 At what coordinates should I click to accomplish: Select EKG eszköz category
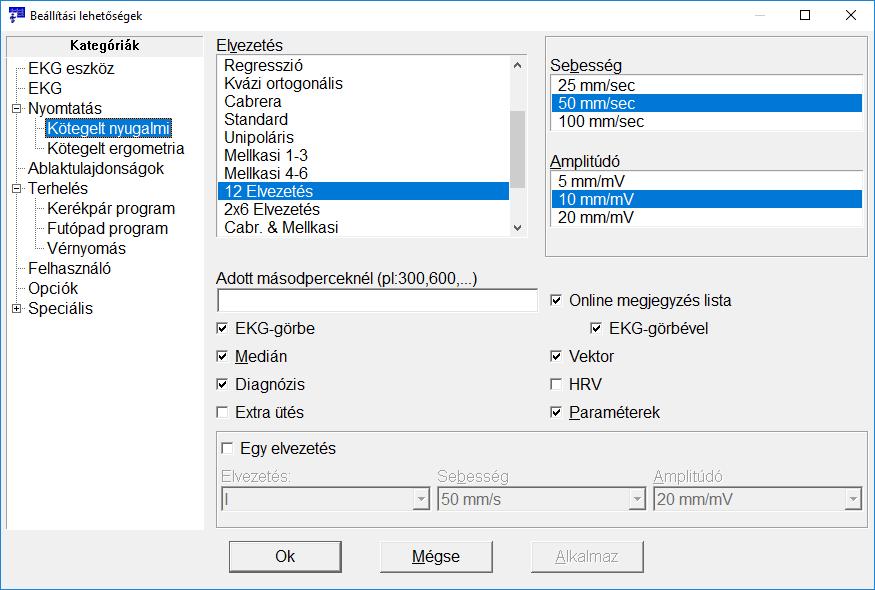point(71,69)
